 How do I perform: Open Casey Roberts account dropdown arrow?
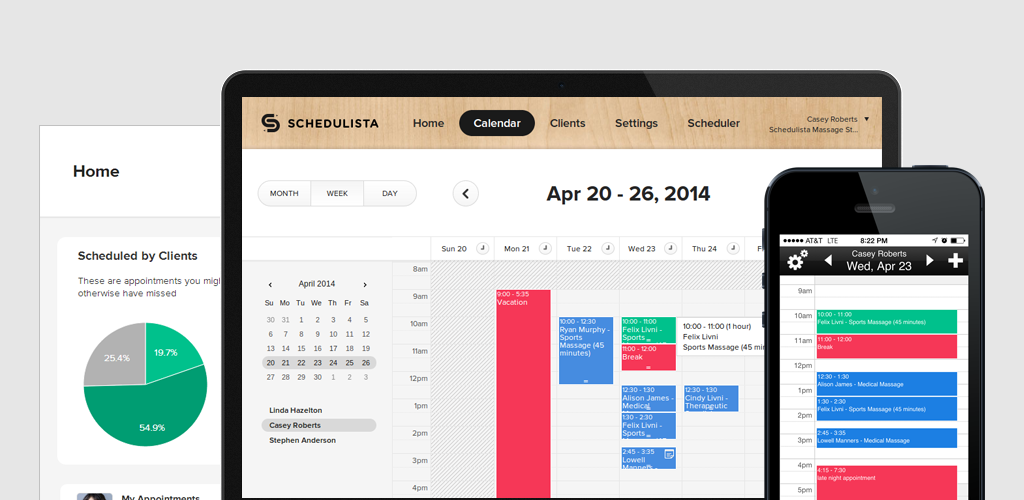click(x=866, y=119)
